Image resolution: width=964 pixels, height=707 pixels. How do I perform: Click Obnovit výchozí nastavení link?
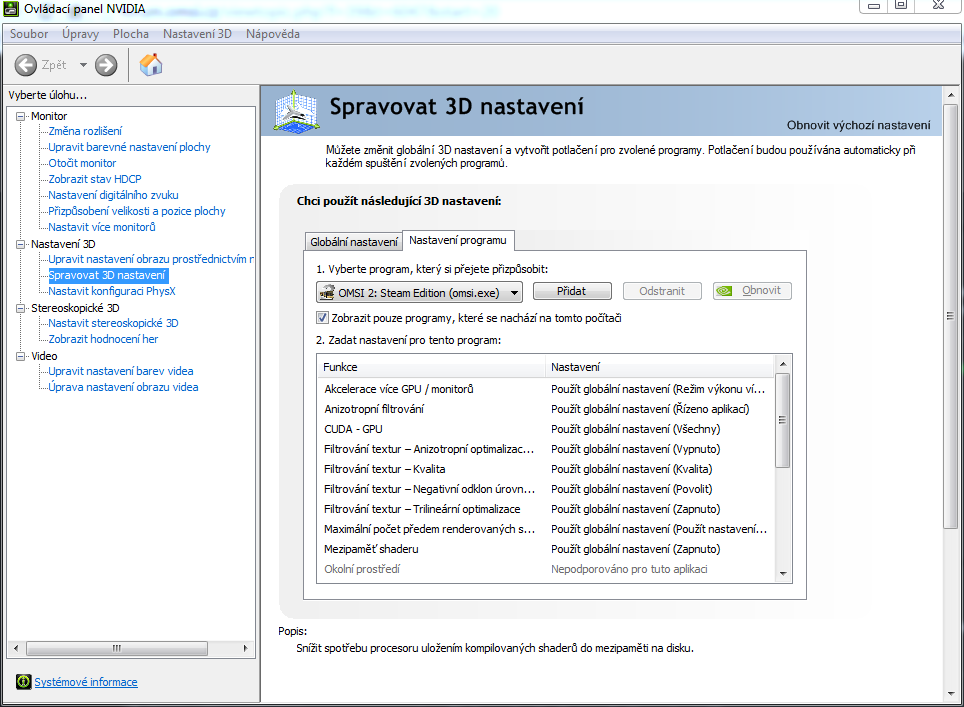[x=858, y=125]
